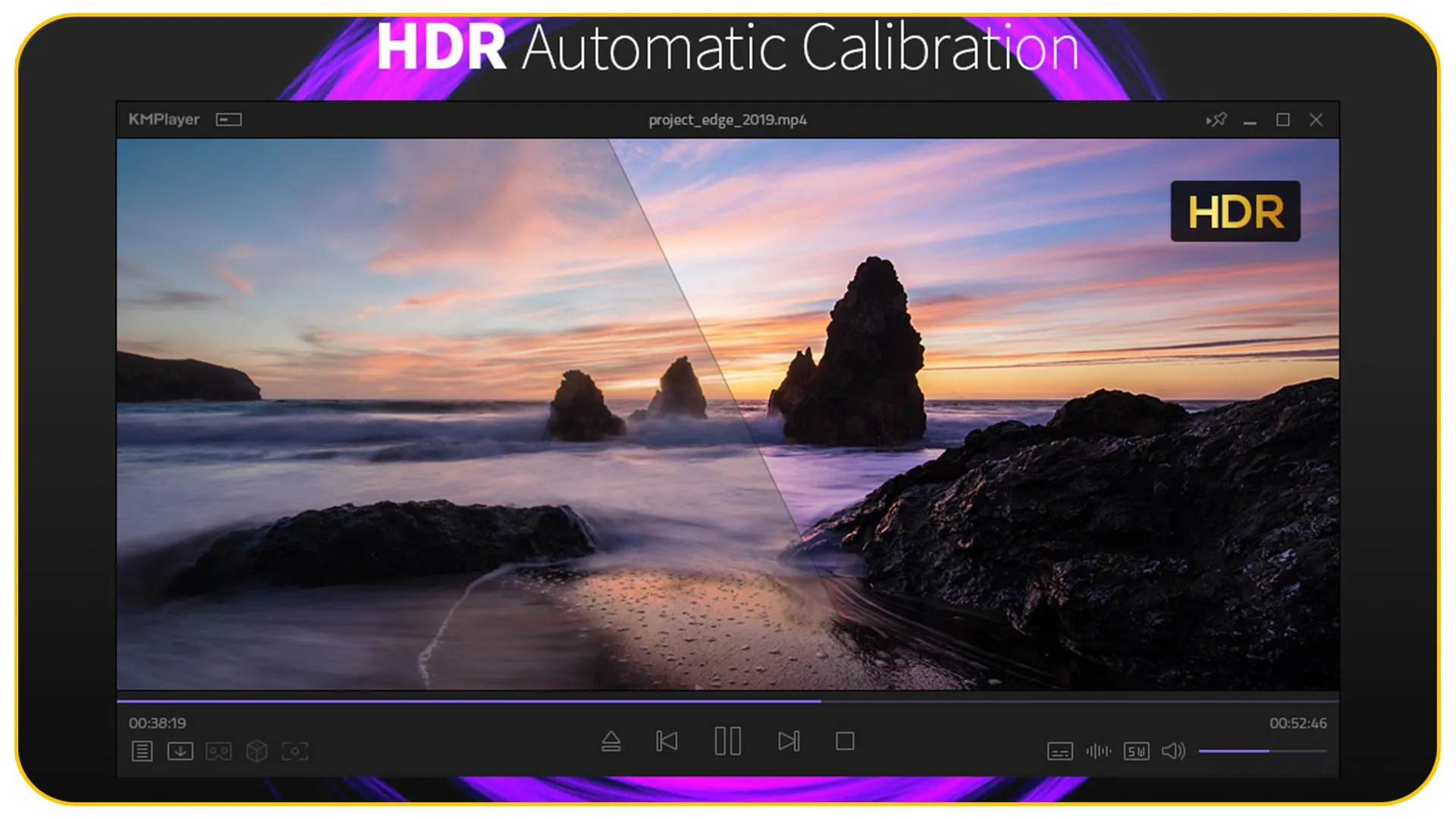Click the video display area
The height and width of the screenshot is (819, 1456).
click(727, 414)
